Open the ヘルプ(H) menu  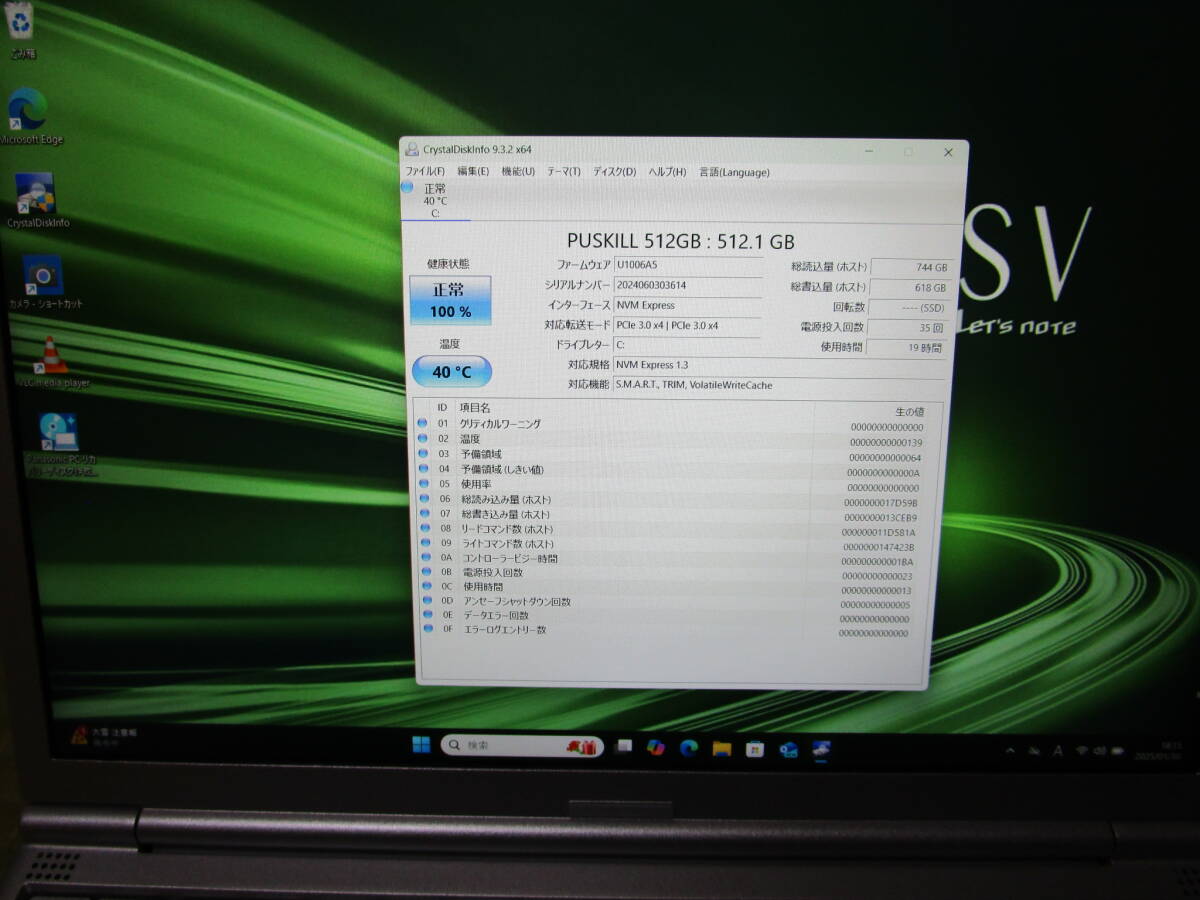[667, 172]
